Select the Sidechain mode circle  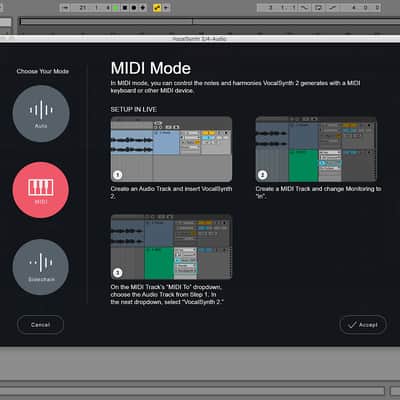[41, 267]
